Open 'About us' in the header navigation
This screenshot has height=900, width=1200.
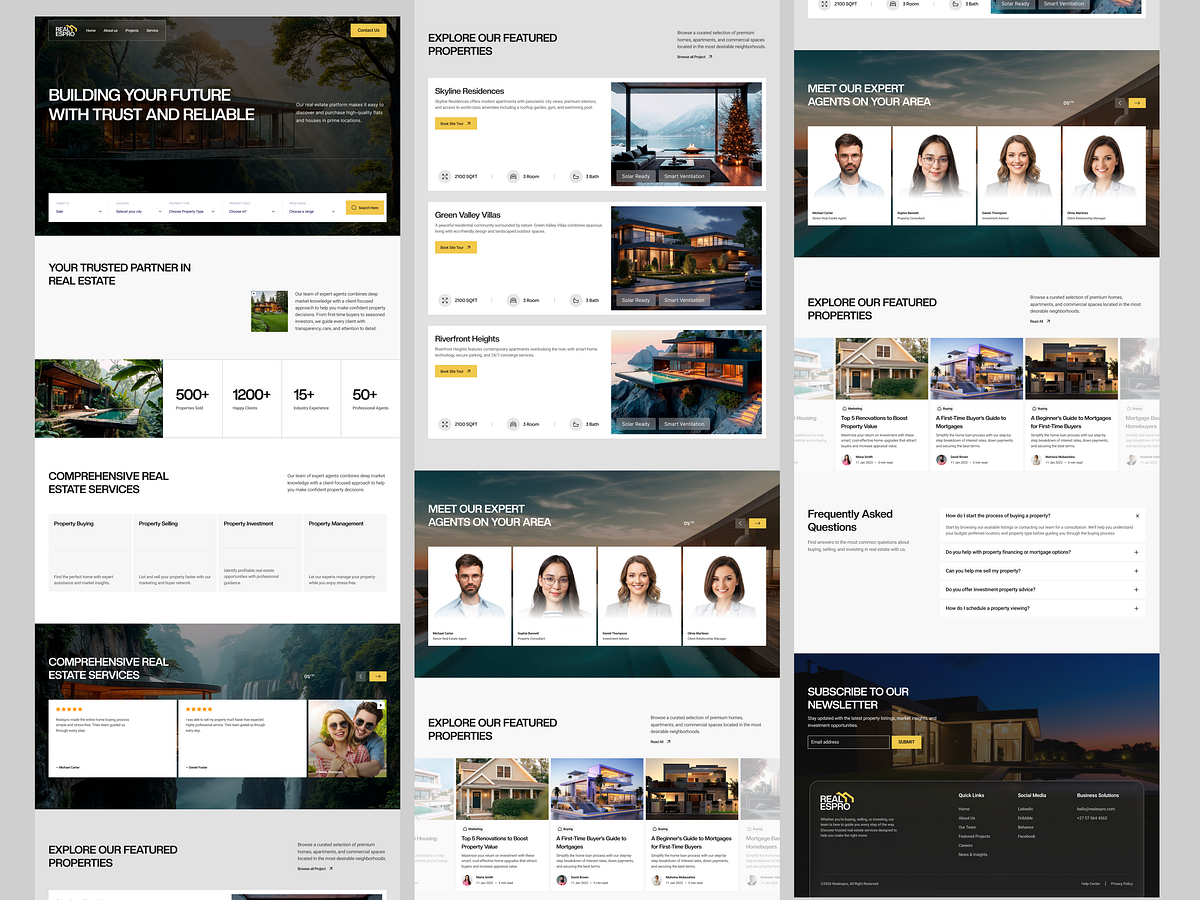coord(110,31)
